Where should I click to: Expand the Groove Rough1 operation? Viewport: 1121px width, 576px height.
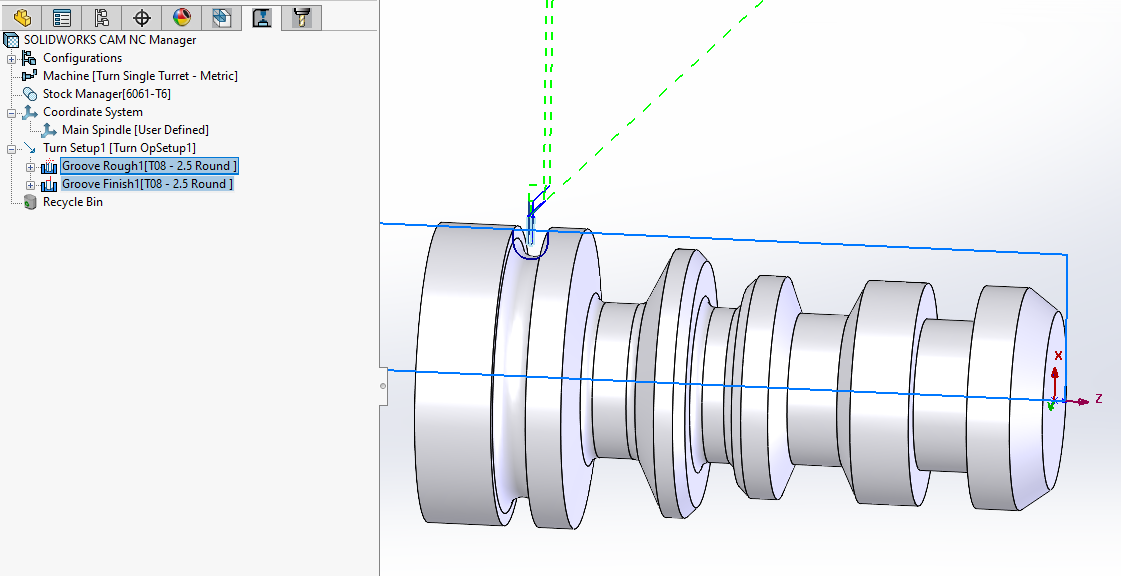click(x=31, y=166)
